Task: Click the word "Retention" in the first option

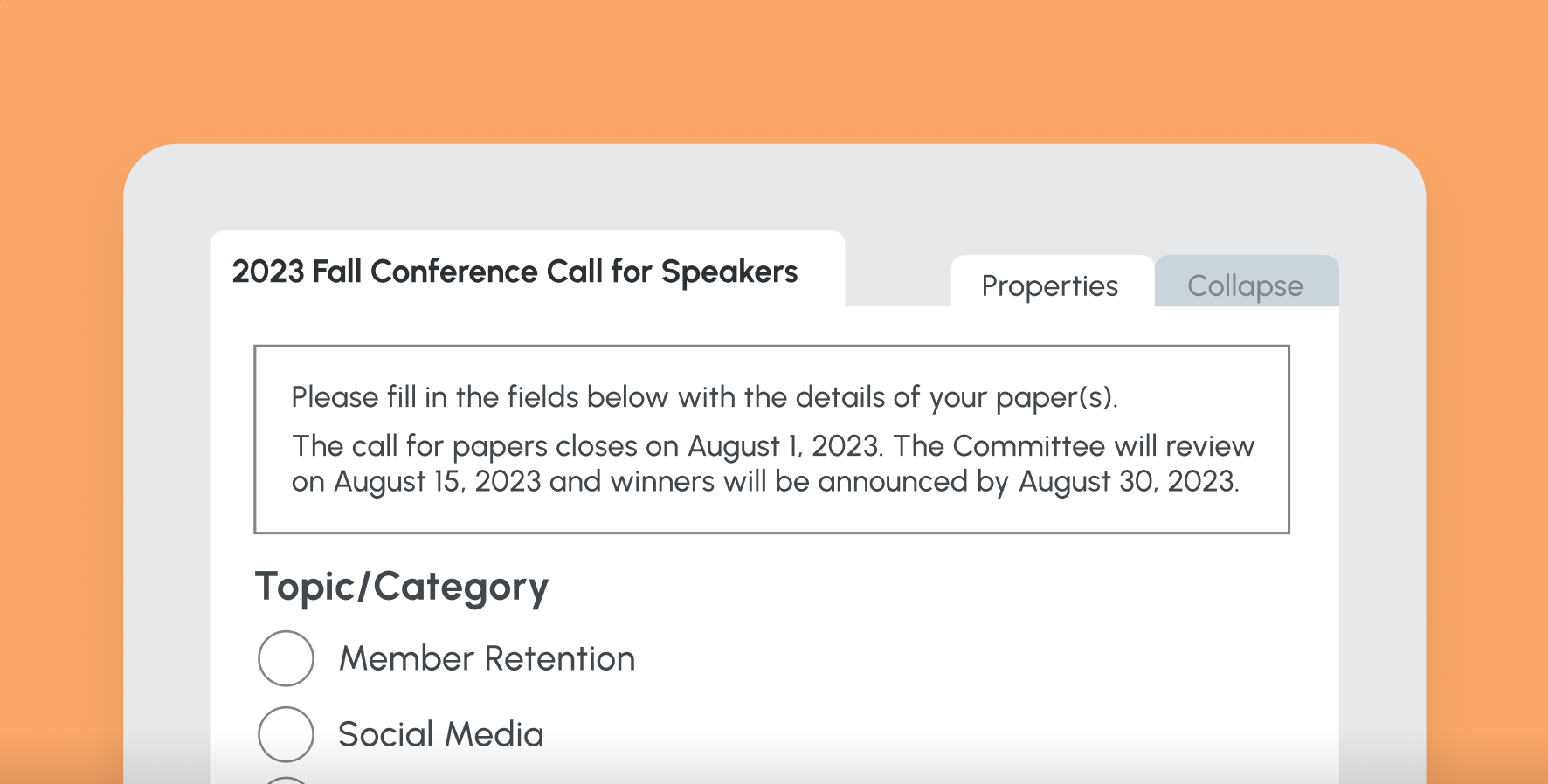Action: coord(560,658)
